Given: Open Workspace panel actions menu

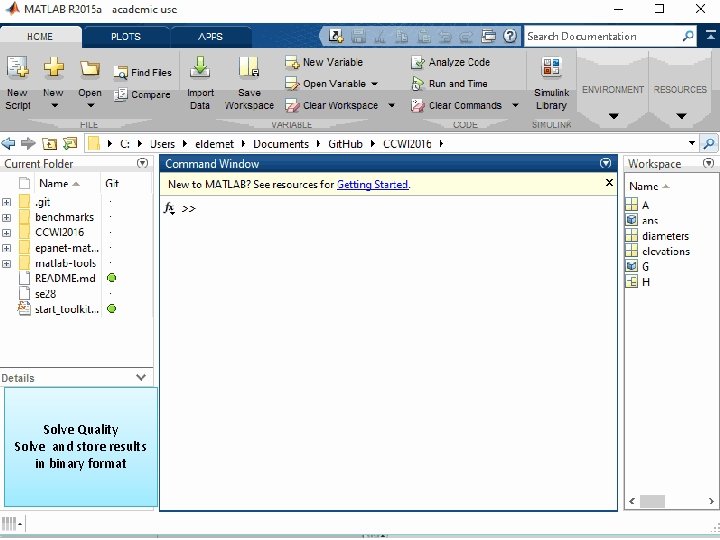Looking at the screenshot, I should 709,163.
